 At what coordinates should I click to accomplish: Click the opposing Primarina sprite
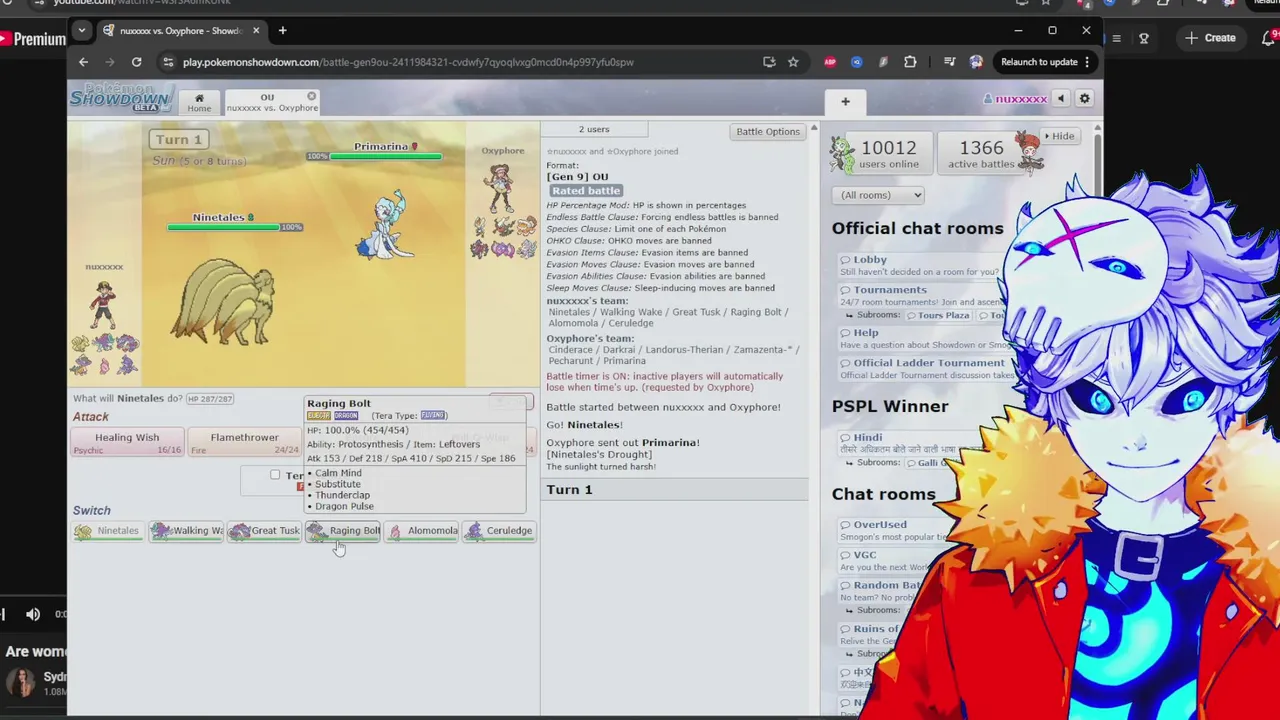[x=387, y=225]
